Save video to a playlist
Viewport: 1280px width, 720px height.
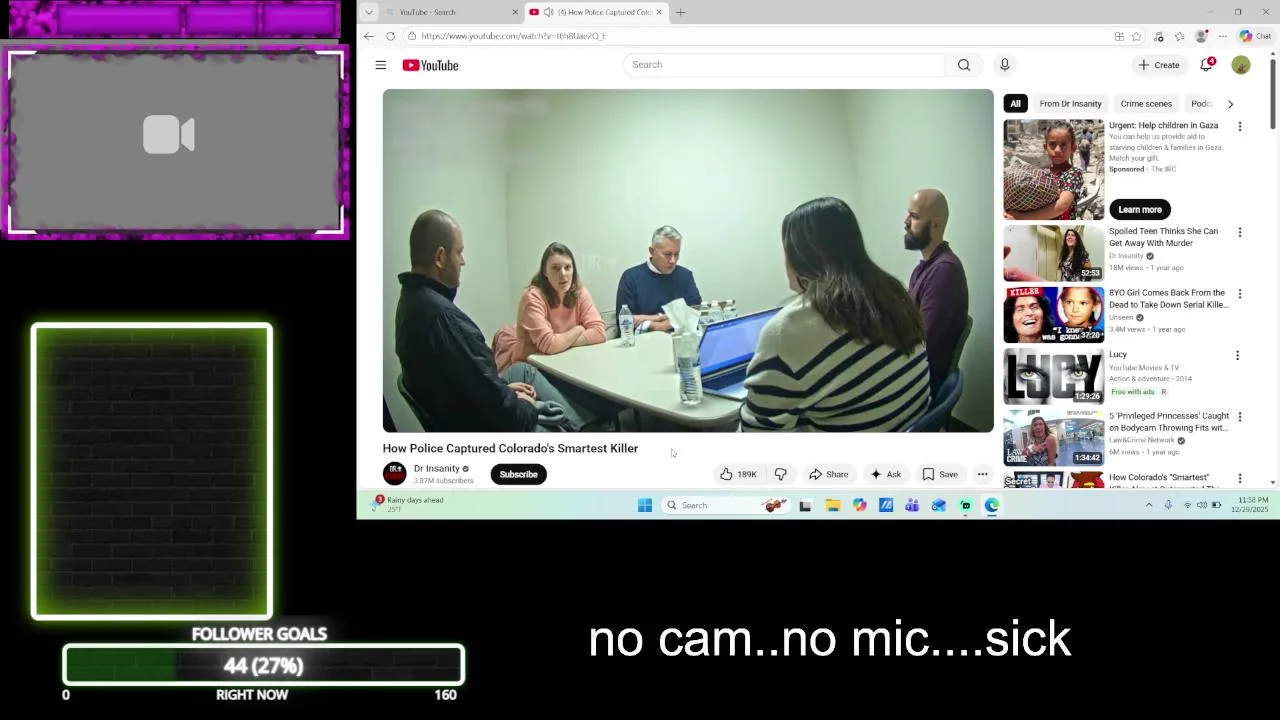[x=940, y=474]
